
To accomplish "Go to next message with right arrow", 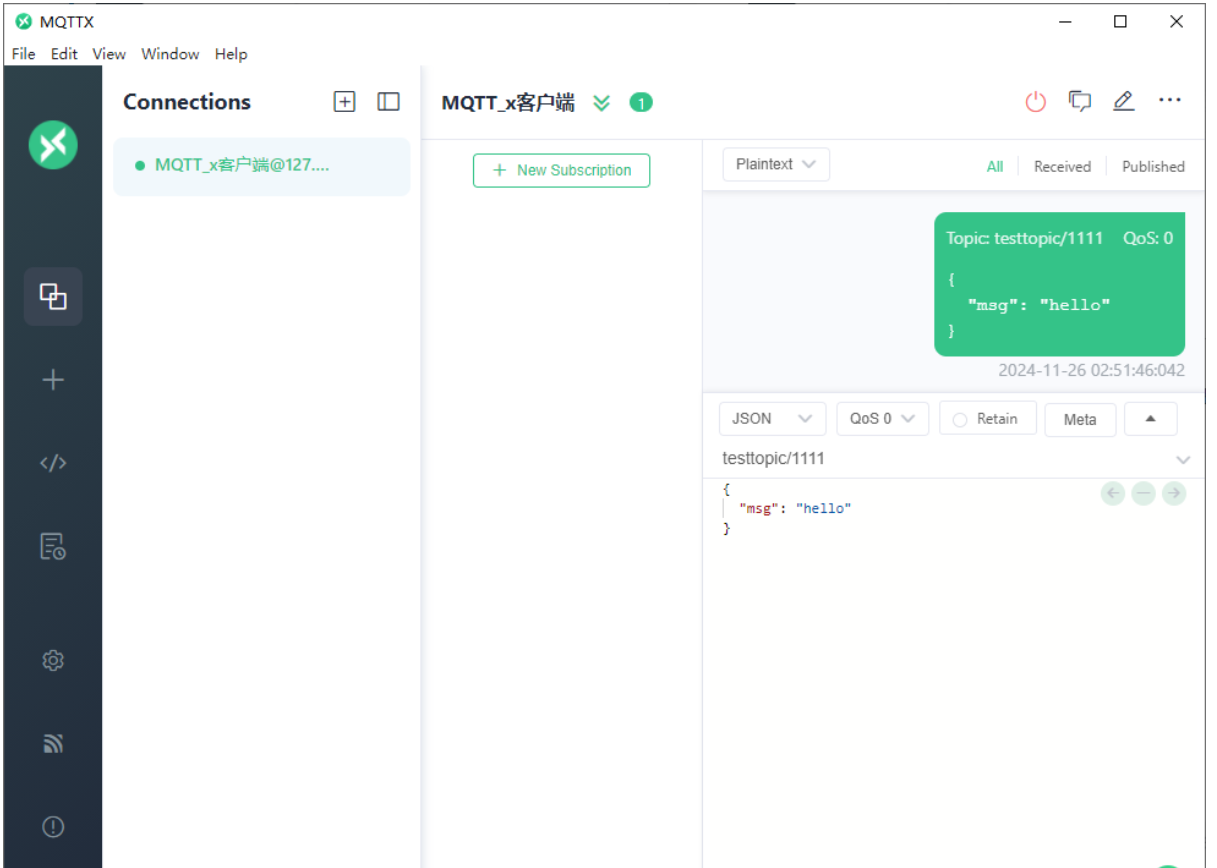I will point(1174,493).
